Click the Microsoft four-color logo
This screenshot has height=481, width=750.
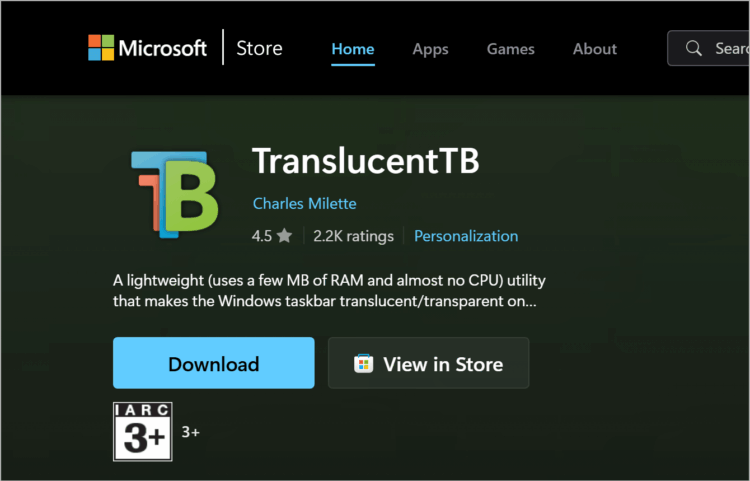(101, 47)
